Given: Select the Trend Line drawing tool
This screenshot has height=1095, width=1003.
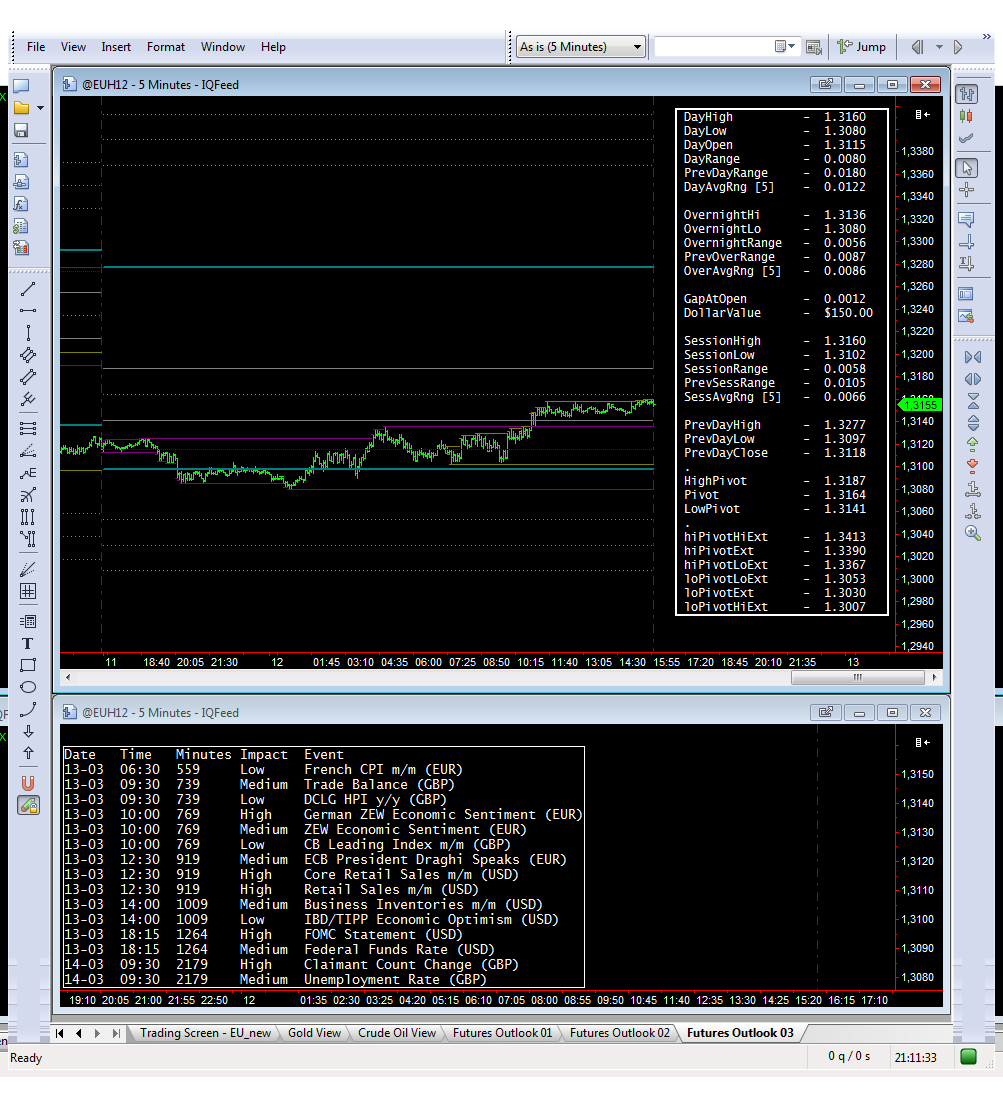Looking at the screenshot, I should (28, 288).
